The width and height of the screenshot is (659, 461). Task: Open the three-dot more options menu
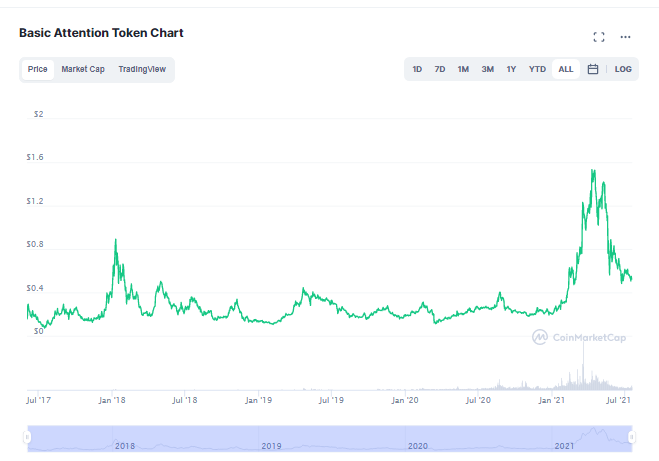click(x=625, y=37)
